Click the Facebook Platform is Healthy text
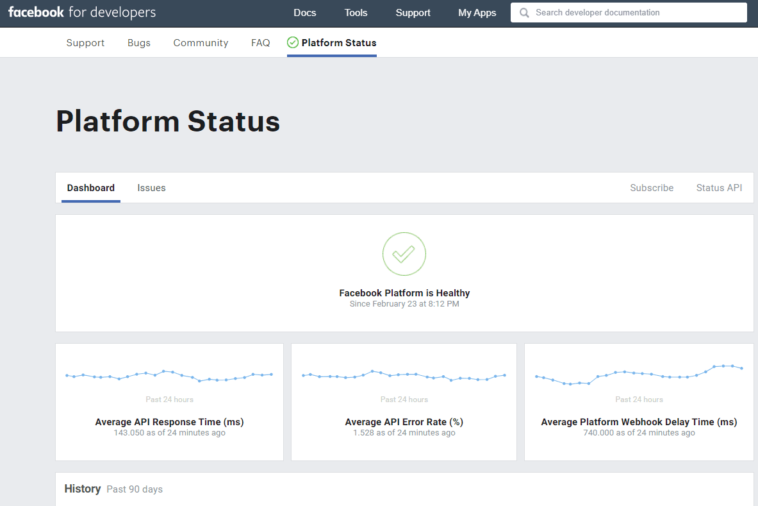The image size is (758, 506). [x=404, y=293]
